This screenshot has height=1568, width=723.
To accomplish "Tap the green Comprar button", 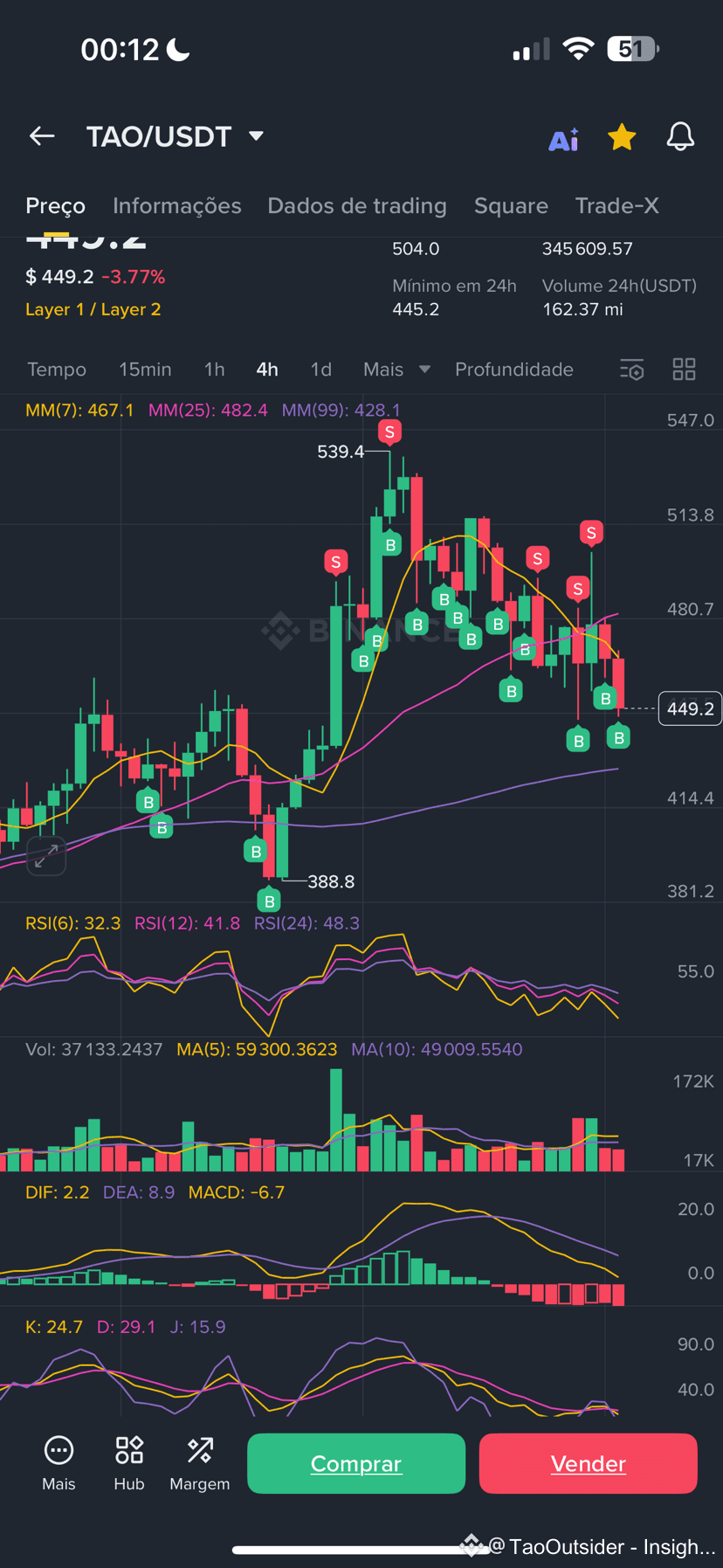I will [356, 1463].
